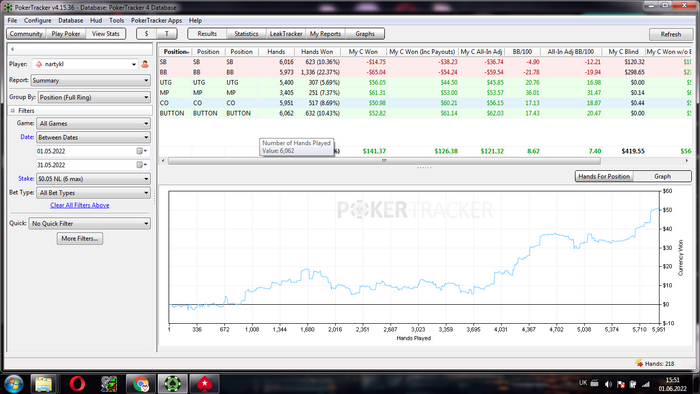
Task: Select the SB position row
Action: pos(425,62)
